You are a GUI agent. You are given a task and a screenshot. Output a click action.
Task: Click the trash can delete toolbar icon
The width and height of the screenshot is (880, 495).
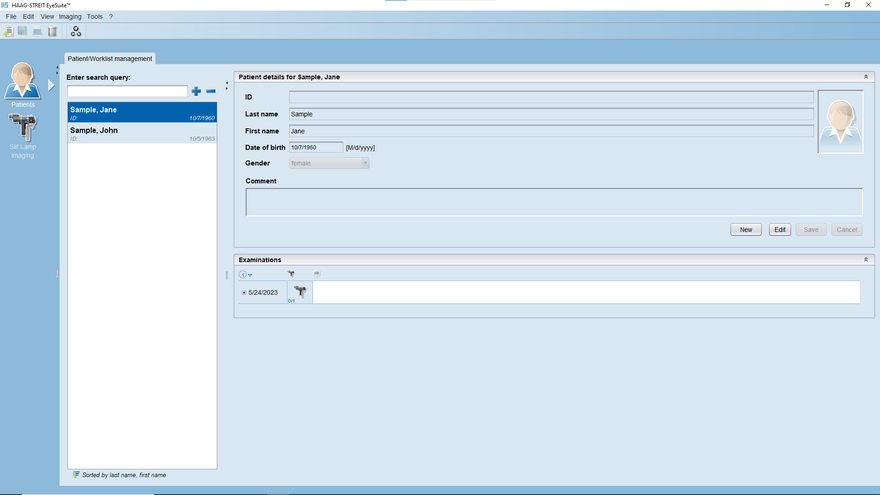(x=52, y=32)
